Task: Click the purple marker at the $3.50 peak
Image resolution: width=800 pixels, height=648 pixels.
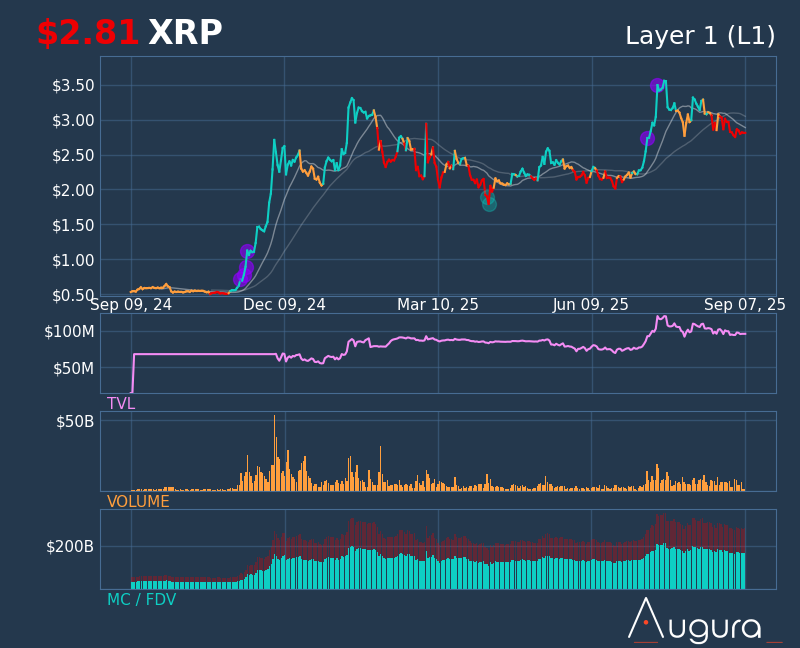Action: click(657, 85)
